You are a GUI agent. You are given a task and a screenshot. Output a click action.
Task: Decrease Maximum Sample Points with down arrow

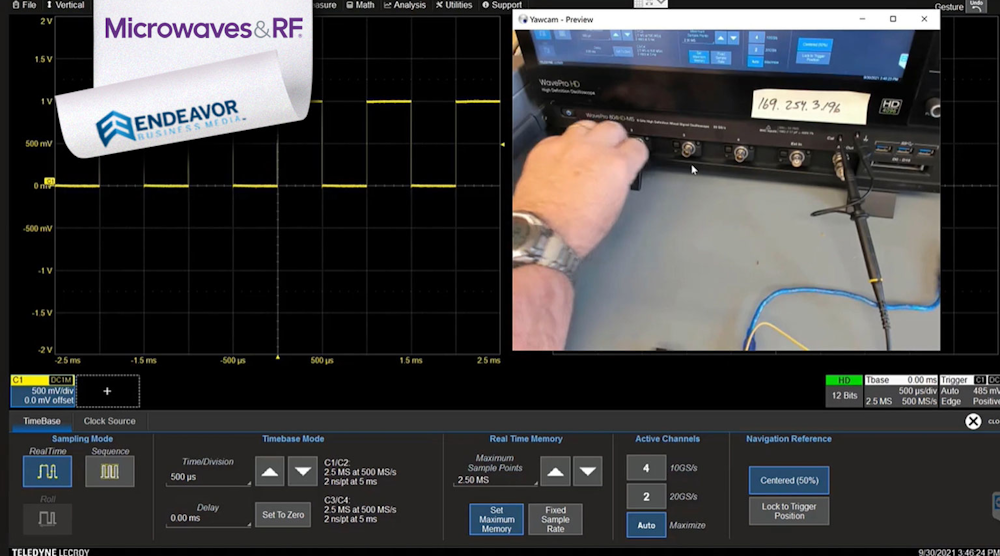click(x=588, y=471)
